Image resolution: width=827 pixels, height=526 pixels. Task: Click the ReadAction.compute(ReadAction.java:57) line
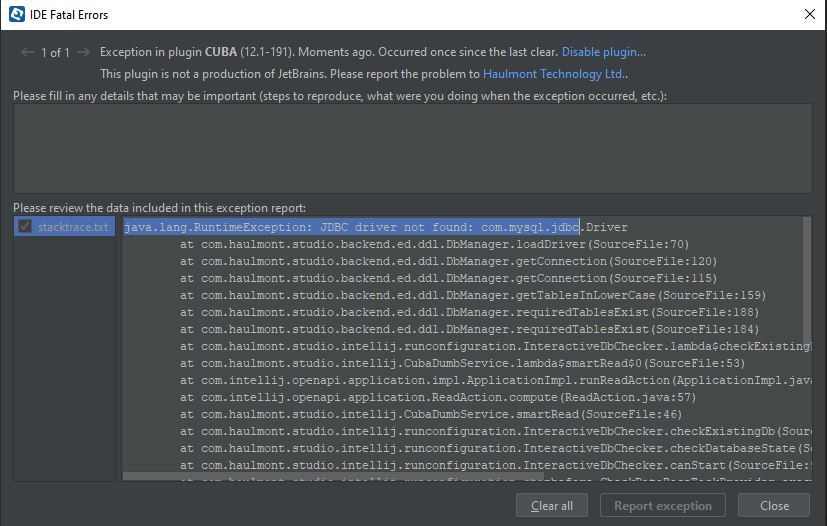[x=438, y=397]
